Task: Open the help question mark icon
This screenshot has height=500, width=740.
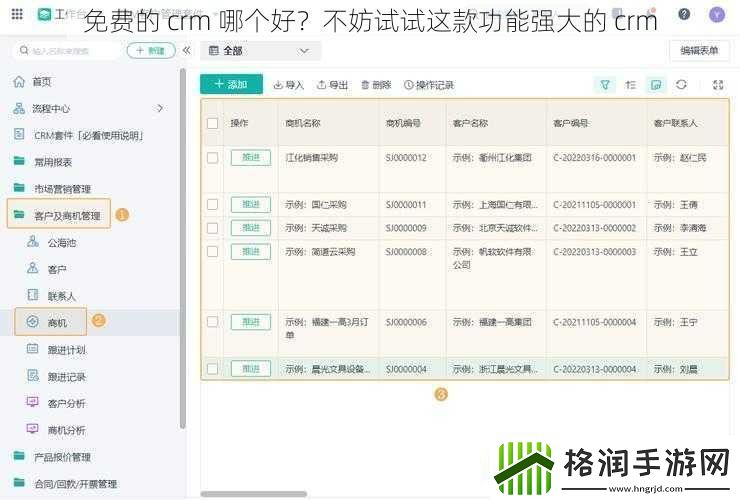Action: [684, 14]
